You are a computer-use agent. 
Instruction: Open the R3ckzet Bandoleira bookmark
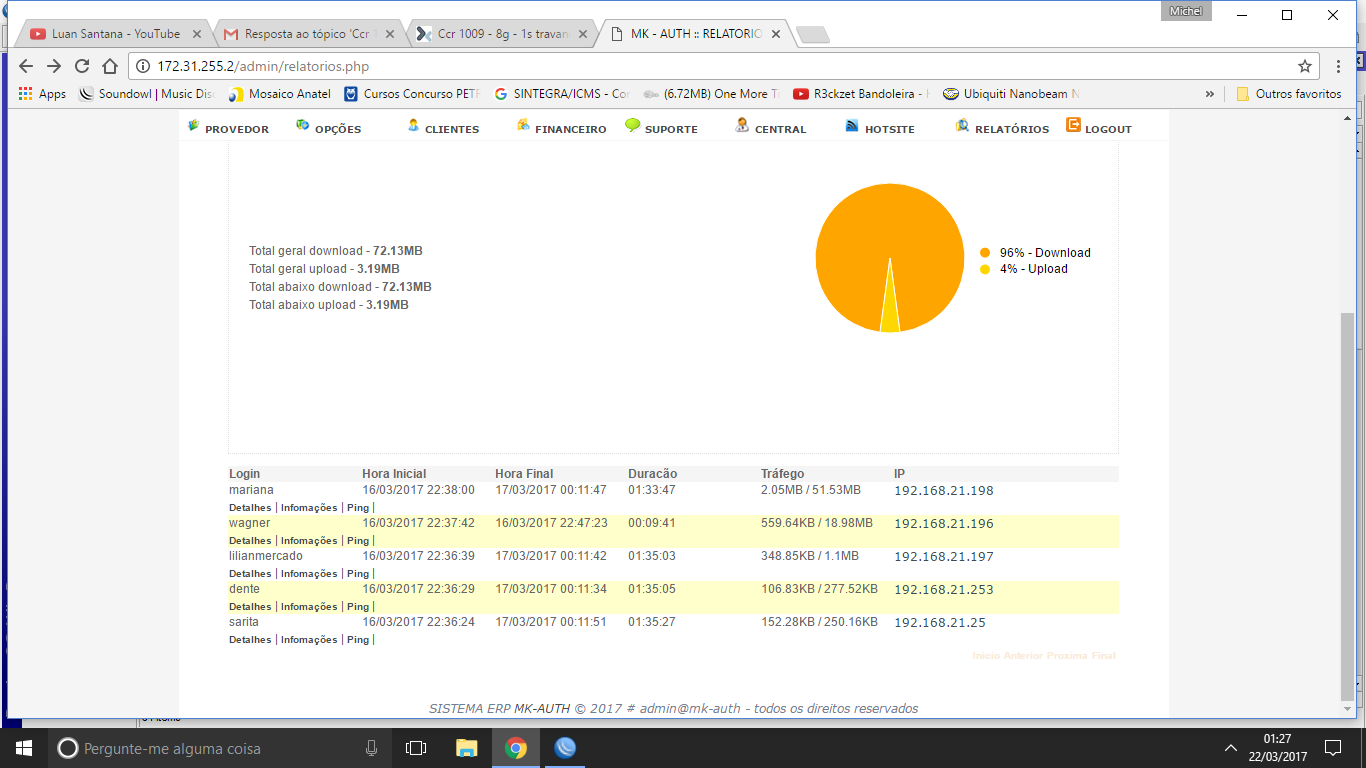[861, 94]
